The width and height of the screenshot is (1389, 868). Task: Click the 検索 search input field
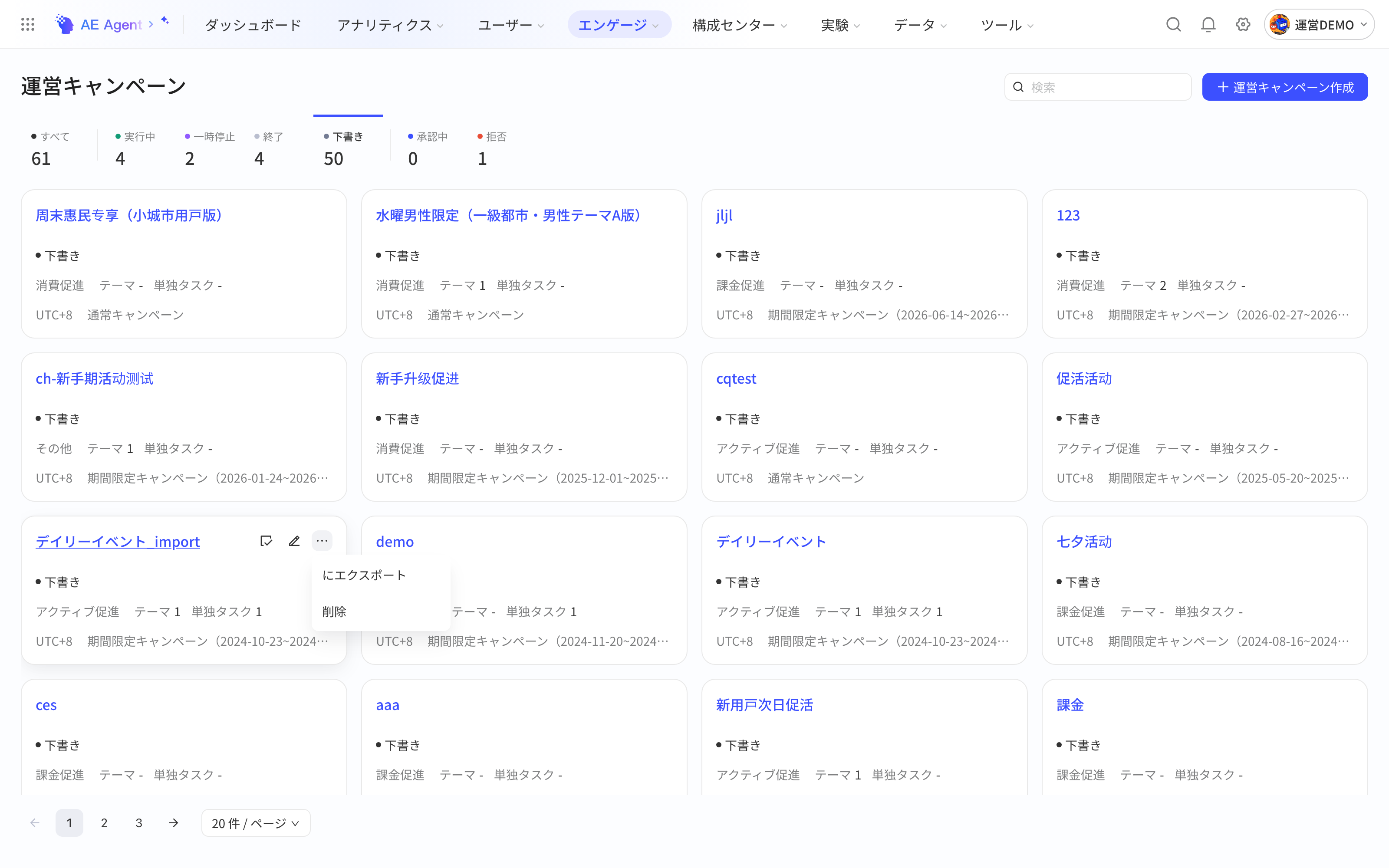click(x=1097, y=87)
